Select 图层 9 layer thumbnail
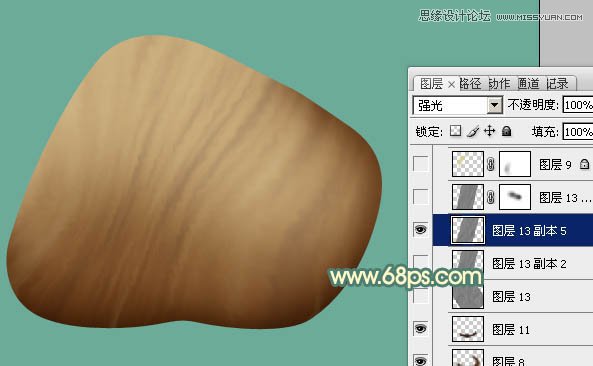This screenshot has height=366, width=593. point(468,164)
